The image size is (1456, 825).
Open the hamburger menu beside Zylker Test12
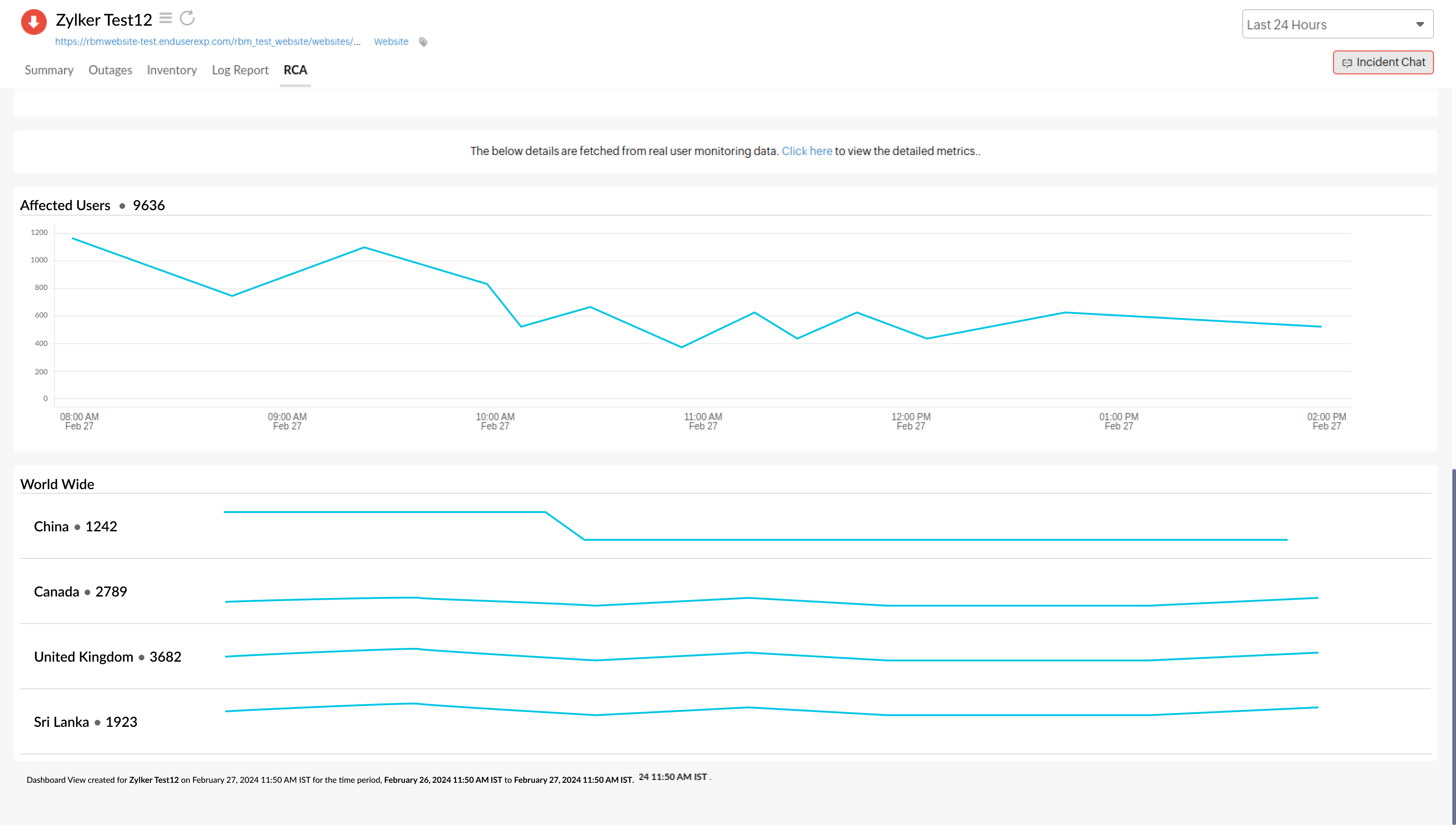pos(165,18)
